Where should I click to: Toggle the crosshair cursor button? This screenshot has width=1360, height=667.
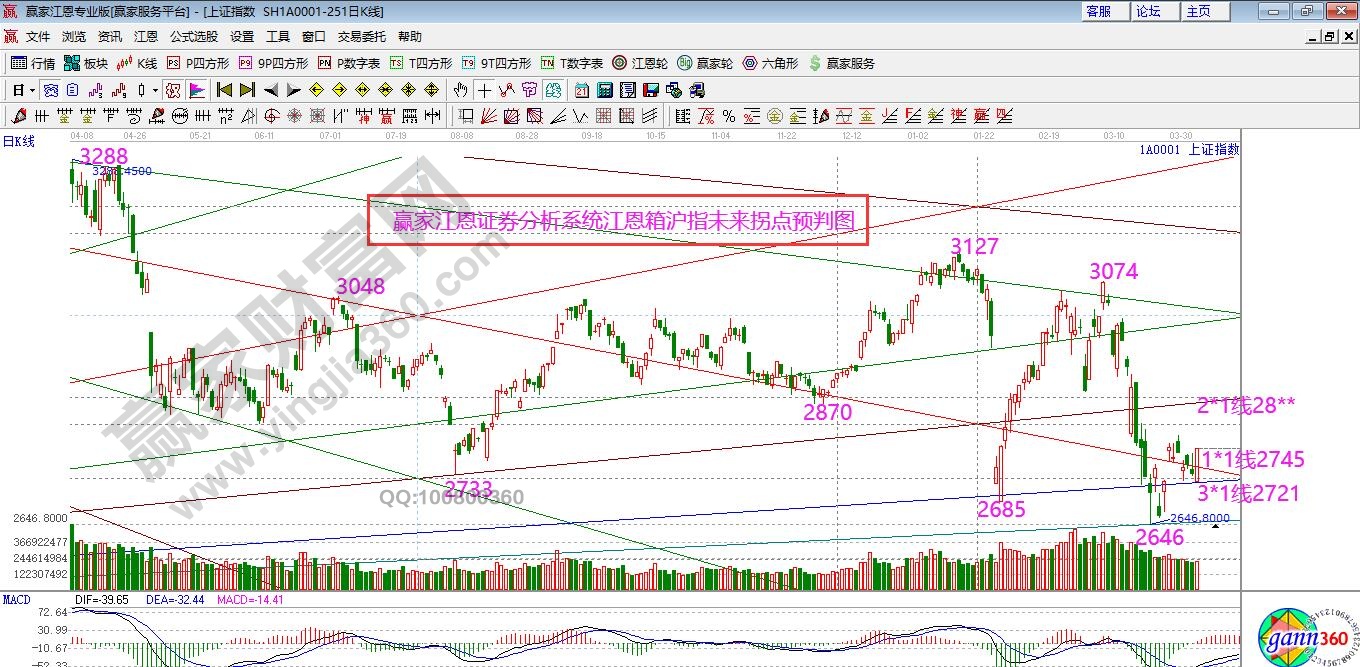[x=484, y=90]
